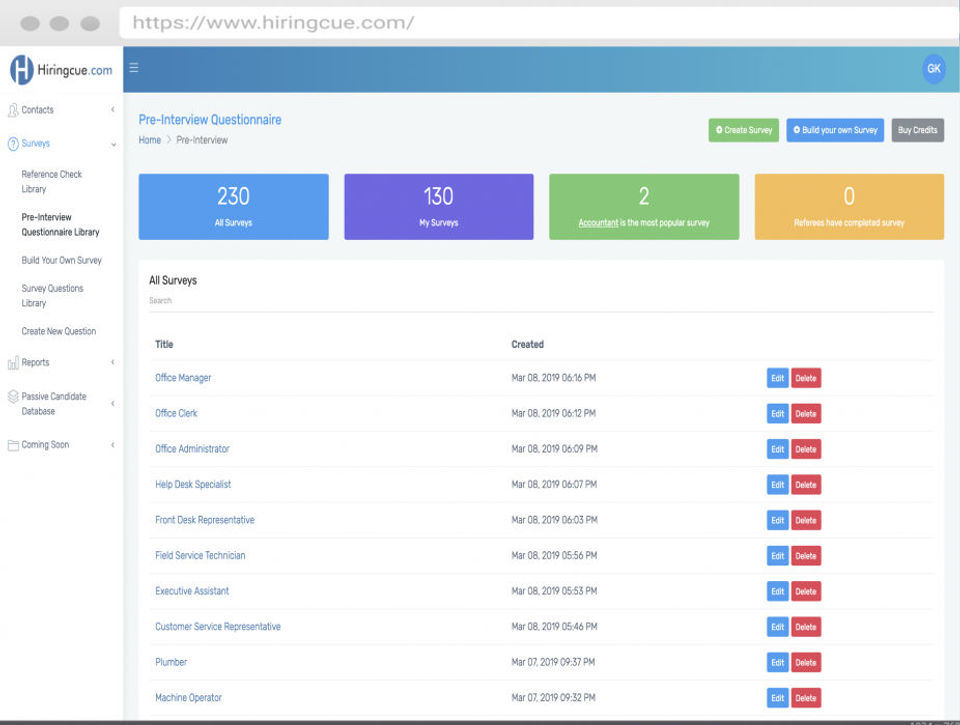Click the 230 All Surveys card
960x725 pixels.
[233, 206]
